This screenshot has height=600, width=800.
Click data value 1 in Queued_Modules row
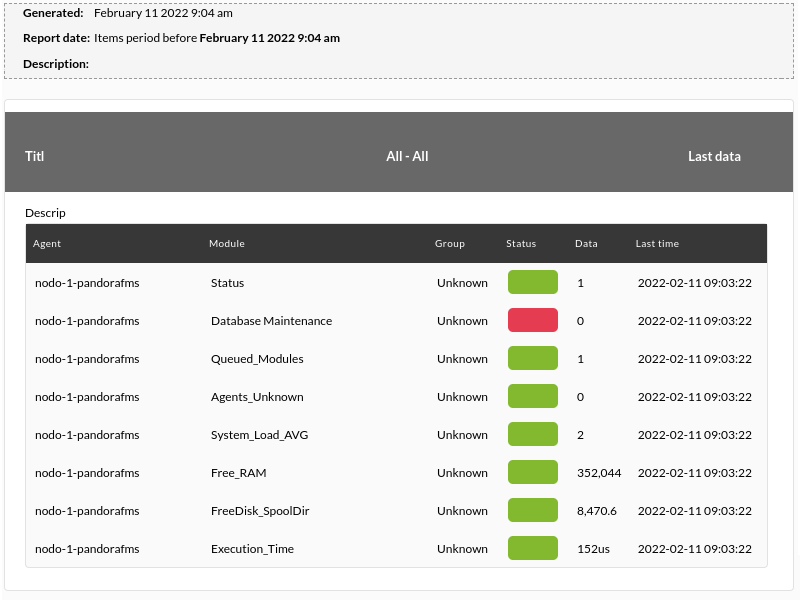click(580, 359)
